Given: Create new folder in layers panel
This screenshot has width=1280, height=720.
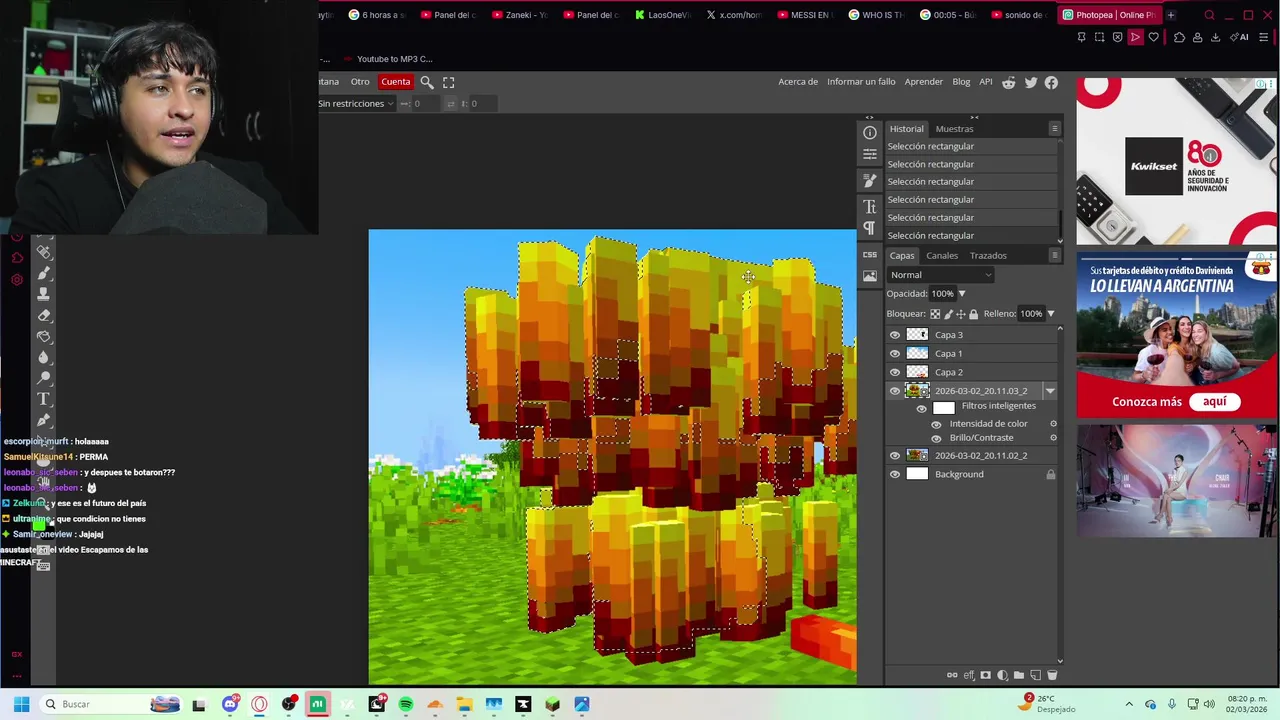Looking at the screenshot, I should pos(1019,675).
